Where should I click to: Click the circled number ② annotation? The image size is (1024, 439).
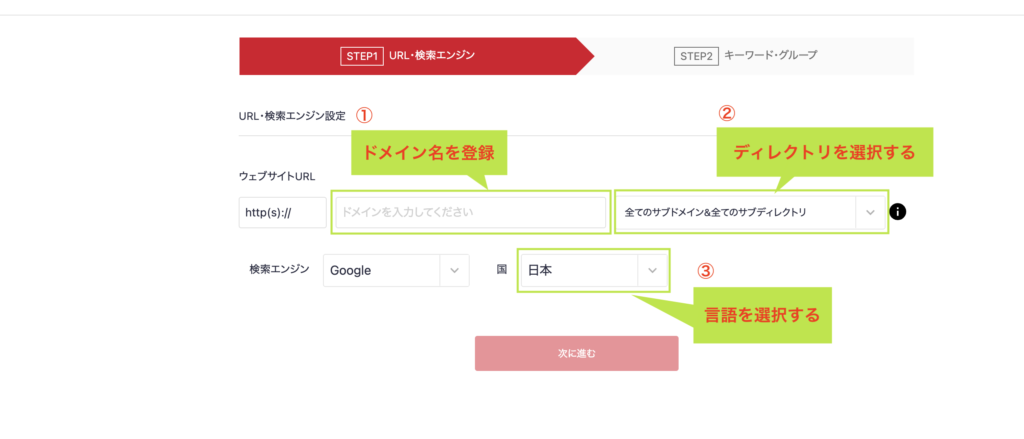click(x=727, y=112)
